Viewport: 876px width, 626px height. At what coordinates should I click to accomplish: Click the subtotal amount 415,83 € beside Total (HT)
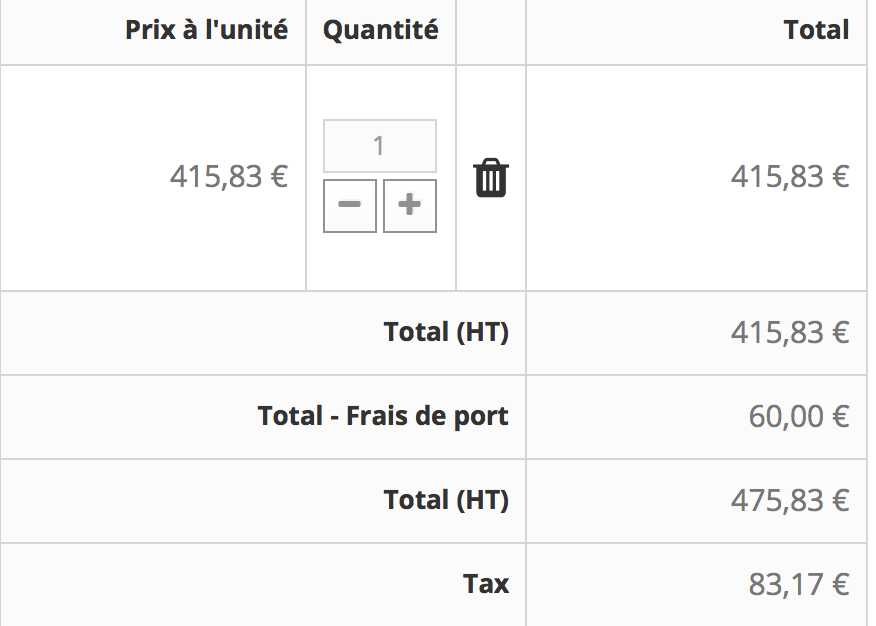(x=790, y=332)
